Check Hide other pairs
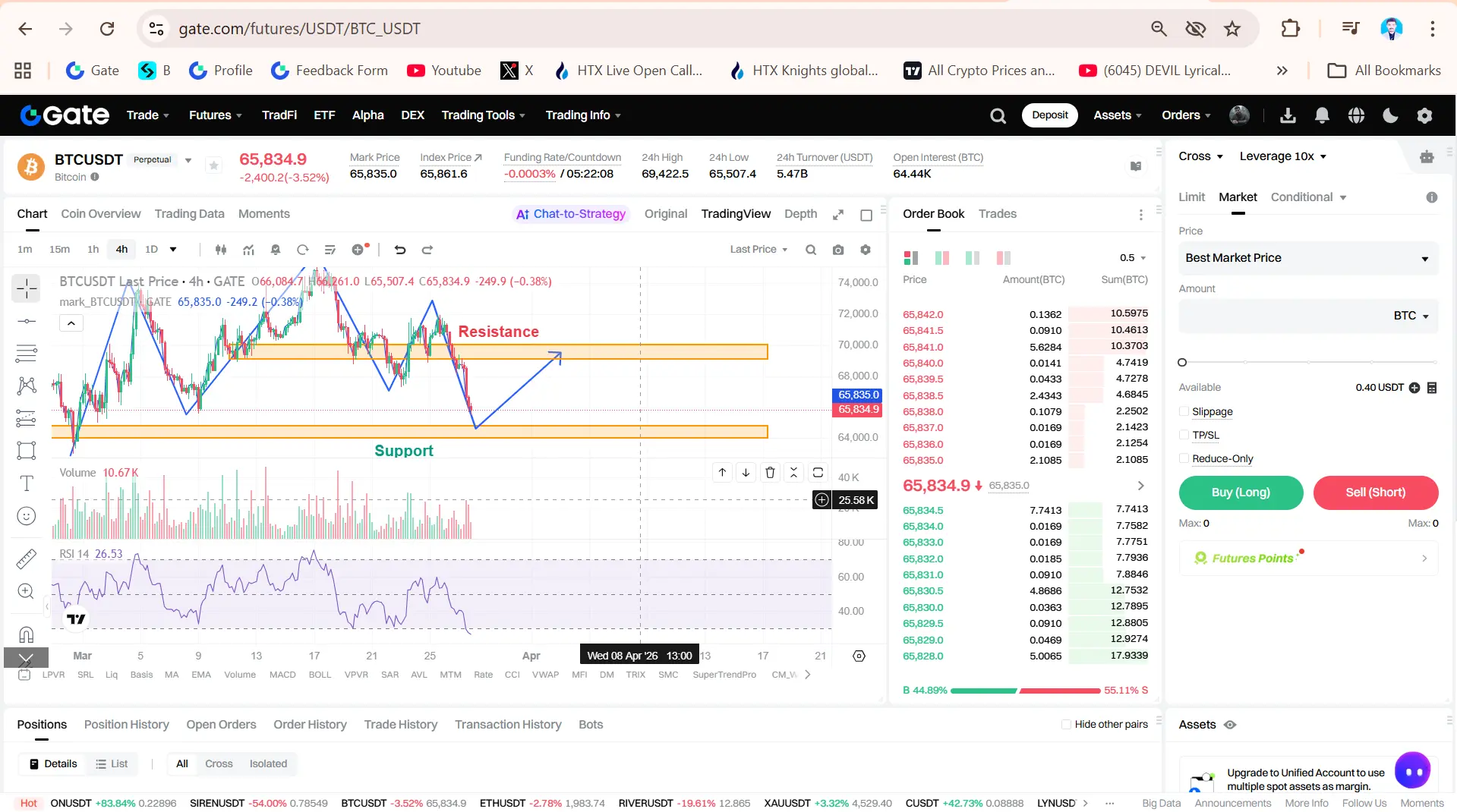1457x812 pixels. 1066,725
